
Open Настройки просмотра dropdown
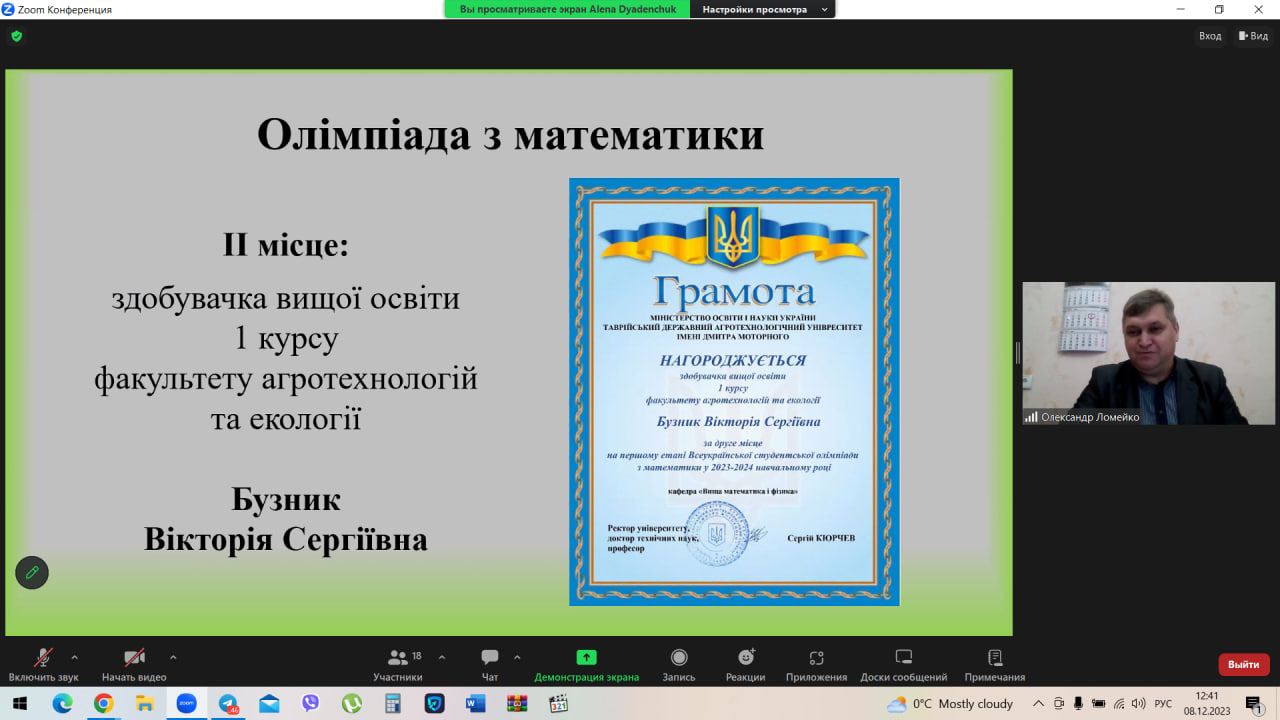(x=765, y=9)
